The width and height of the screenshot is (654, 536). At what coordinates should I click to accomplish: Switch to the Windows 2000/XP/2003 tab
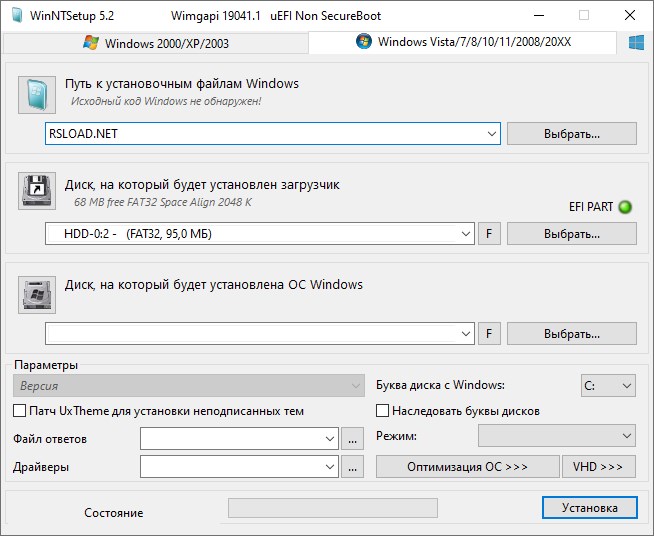click(156, 43)
